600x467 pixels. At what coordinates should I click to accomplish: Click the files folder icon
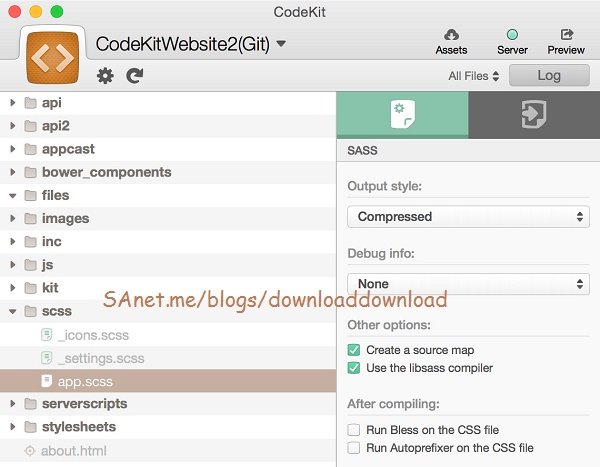[x=30, y=196]
